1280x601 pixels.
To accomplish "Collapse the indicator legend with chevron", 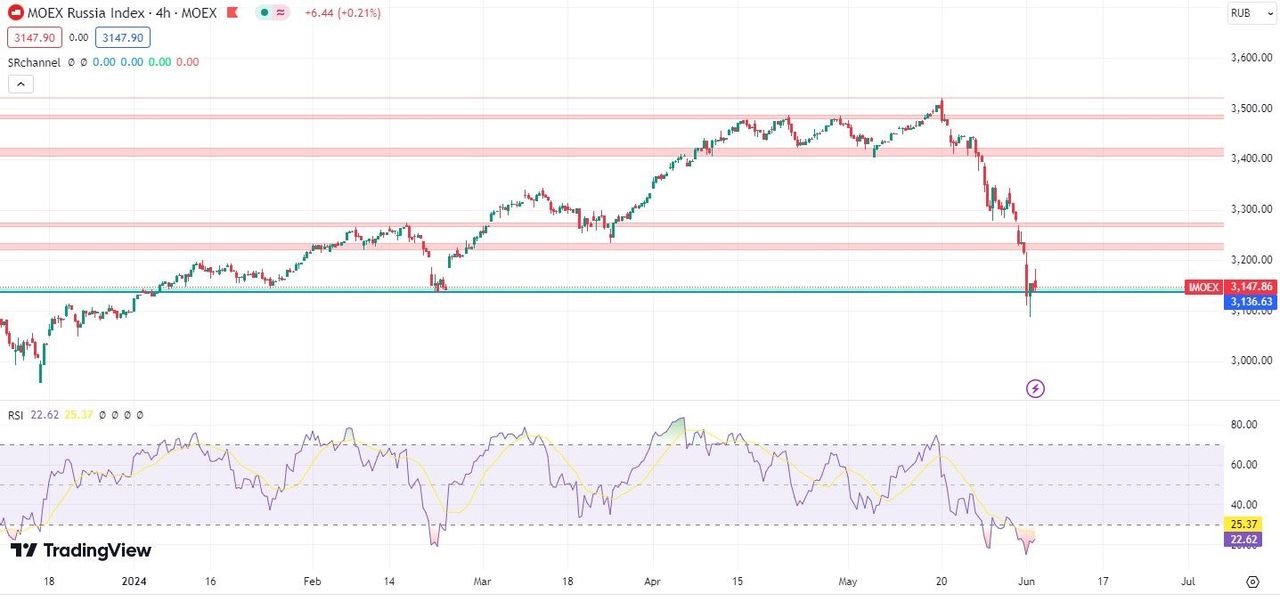I will pyautogui.click(x=20, y=85).
